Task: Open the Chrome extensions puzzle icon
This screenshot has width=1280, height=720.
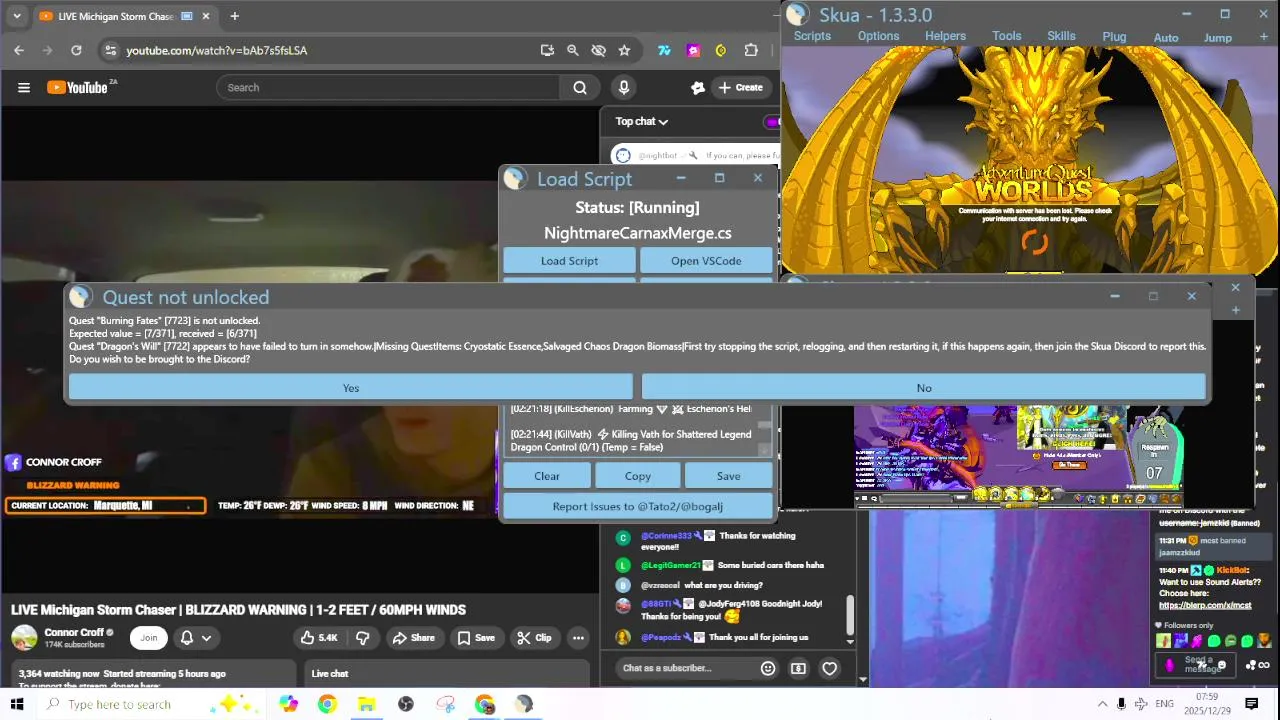Action: click(751, 50)
